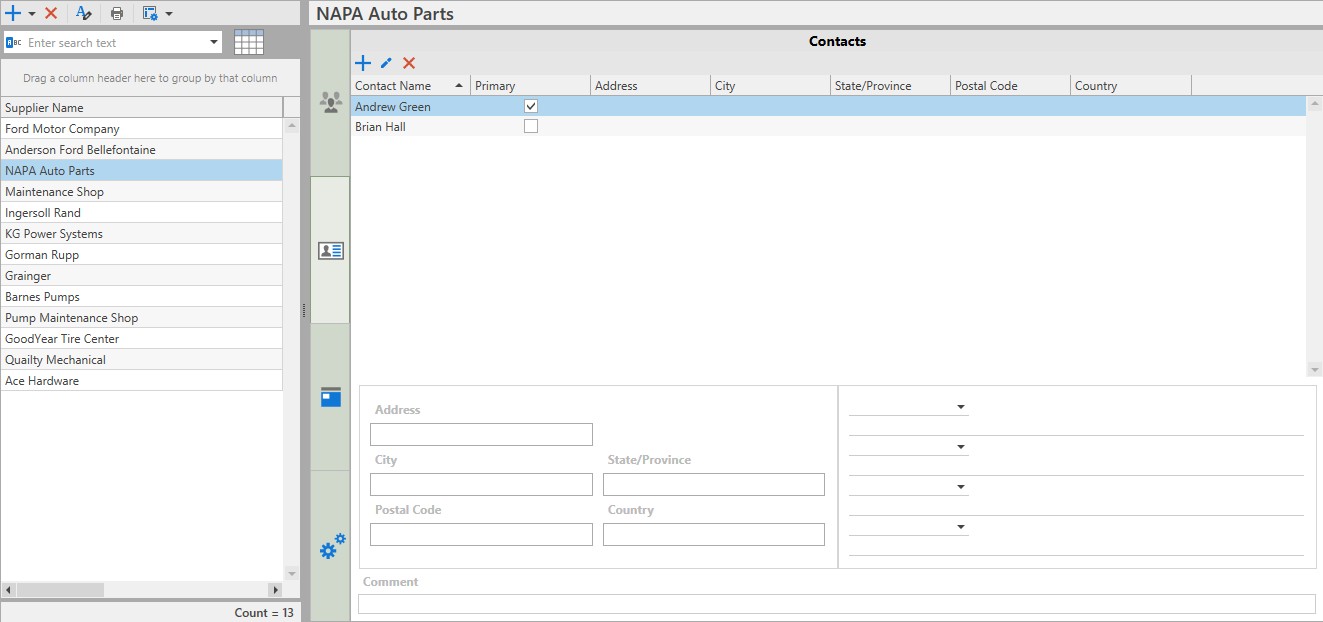The width and height of the screenshot is (1323, 622).
Task: Click the Address column header in the contacts grid
Action: click(x=650, y=86)
